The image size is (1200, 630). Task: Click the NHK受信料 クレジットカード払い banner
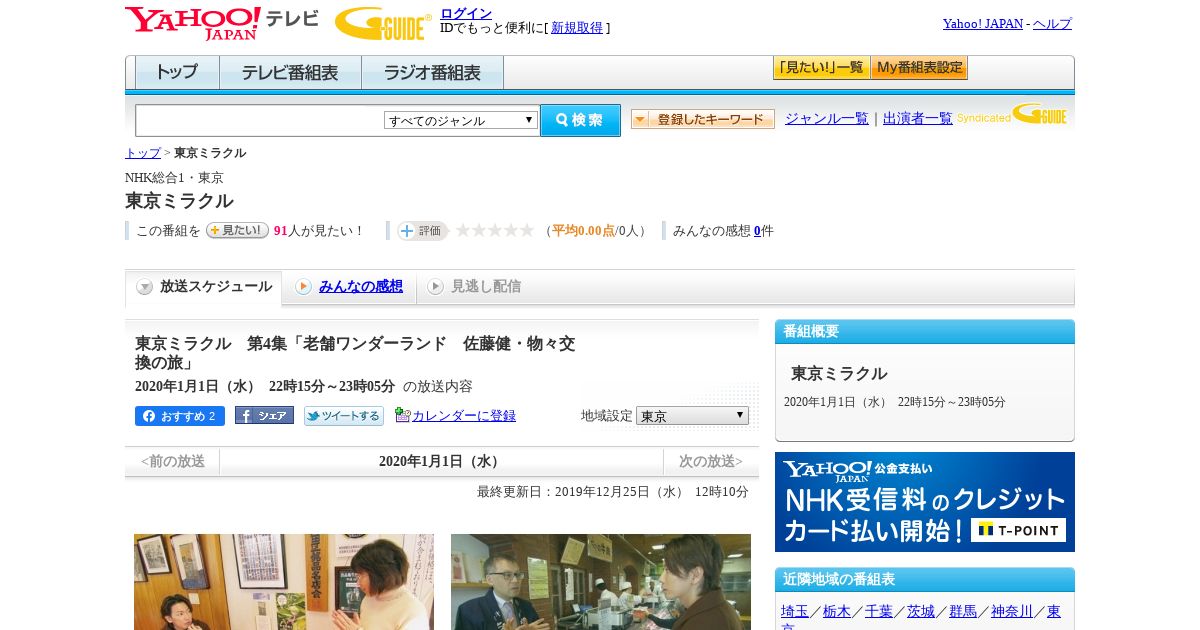click(x=925, y=502)
